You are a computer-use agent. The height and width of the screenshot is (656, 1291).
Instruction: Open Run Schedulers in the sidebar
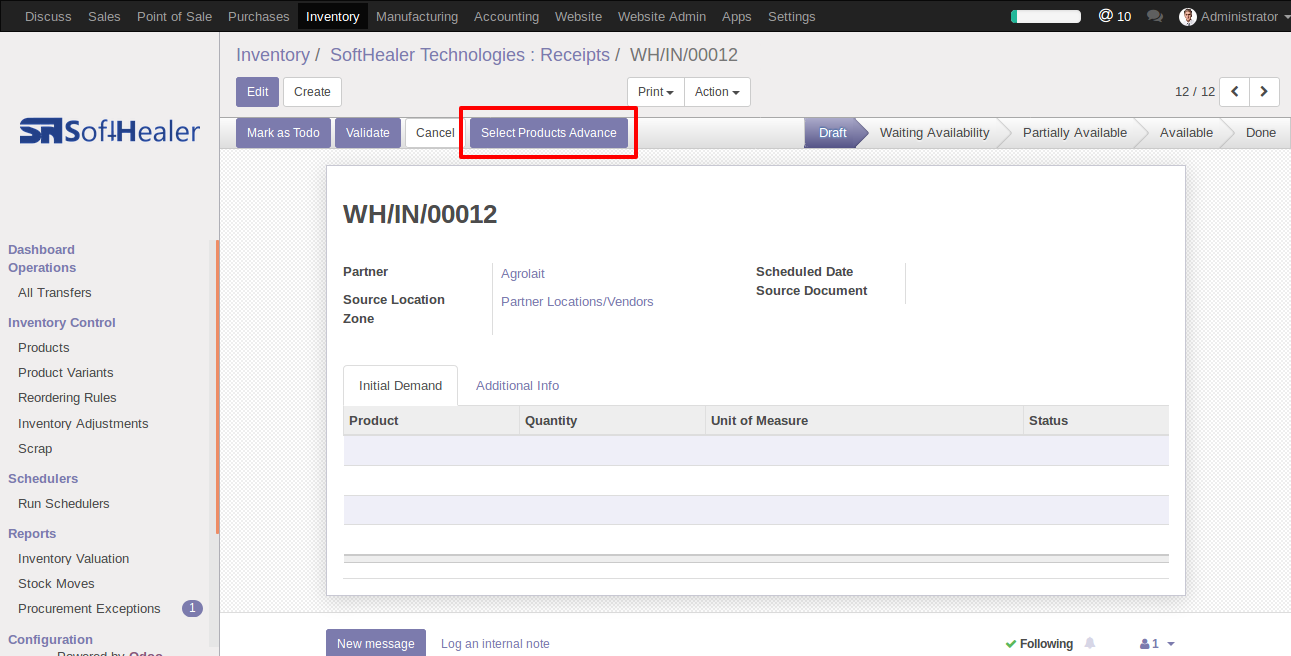[x=64, y=504]
